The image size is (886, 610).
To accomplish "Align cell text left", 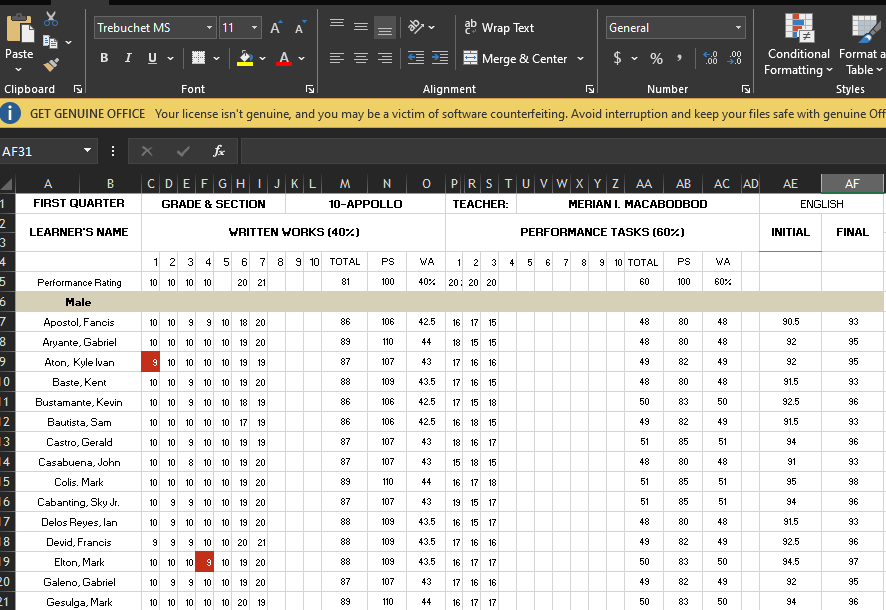I will coord(337,58).
